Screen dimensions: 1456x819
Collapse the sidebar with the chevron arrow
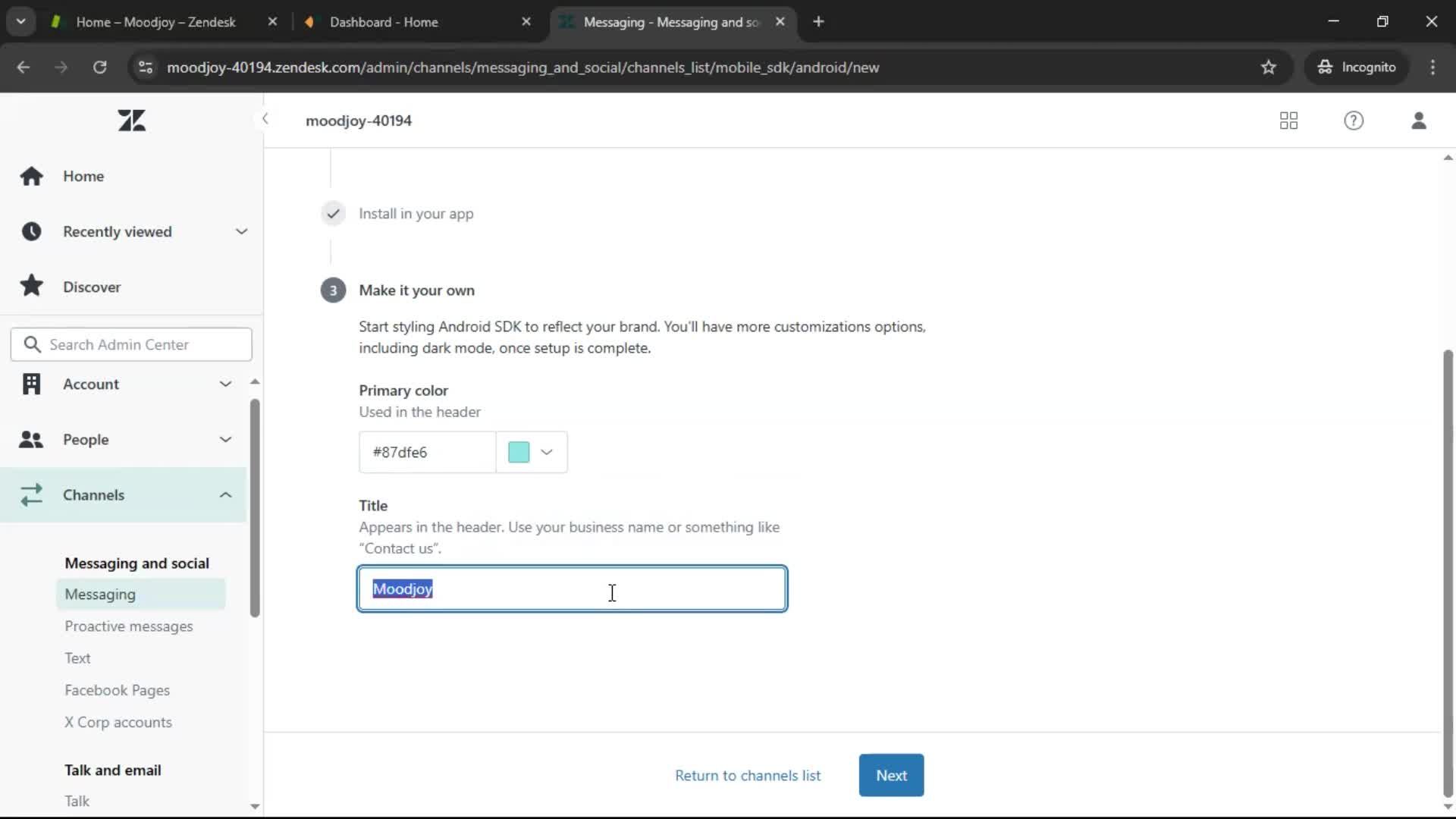tap(265, 119)
